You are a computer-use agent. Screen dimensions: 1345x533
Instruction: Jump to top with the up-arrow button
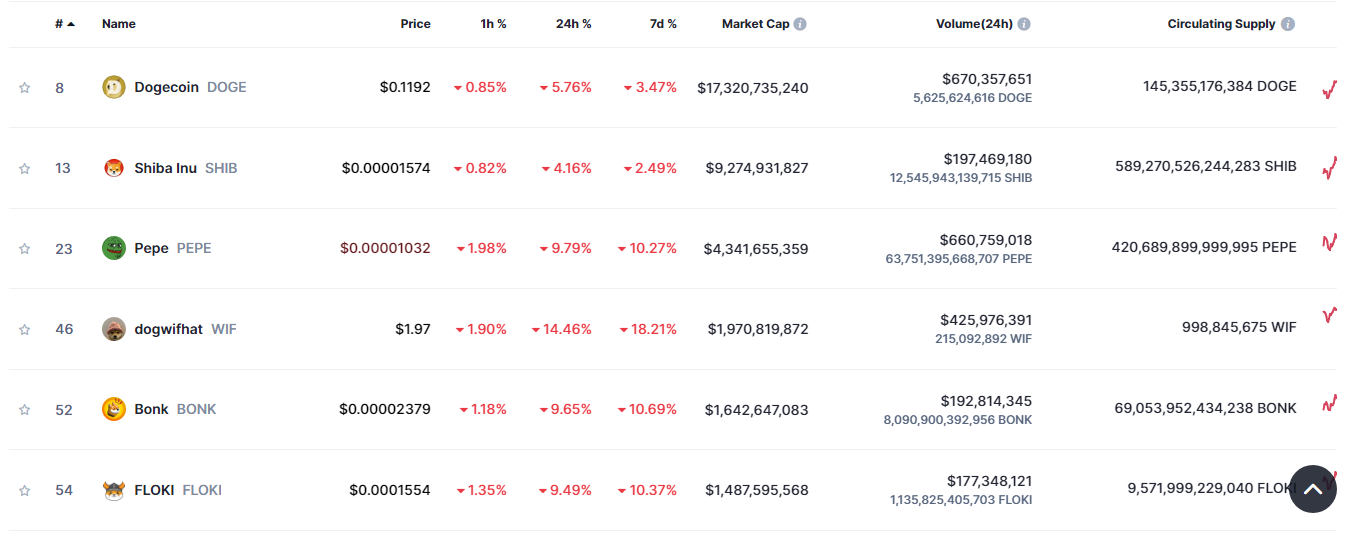click(1313, 489)
